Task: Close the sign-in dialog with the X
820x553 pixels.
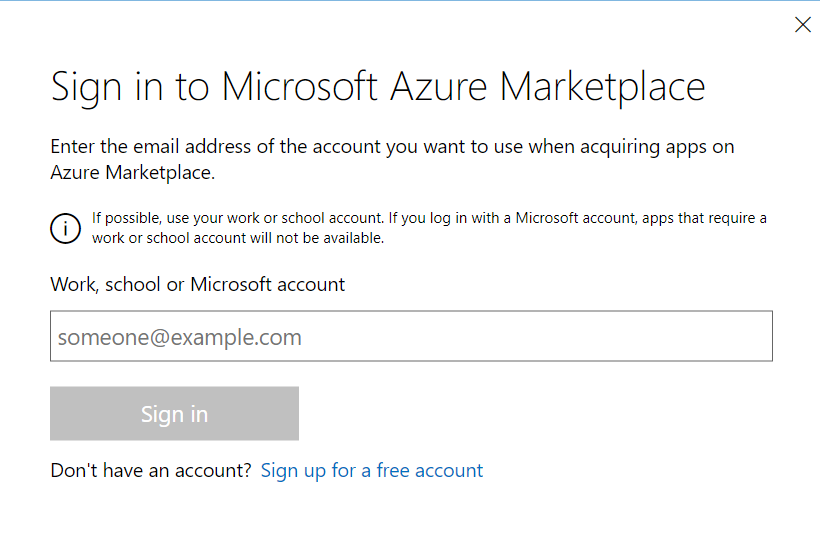Action: point(802,25)
